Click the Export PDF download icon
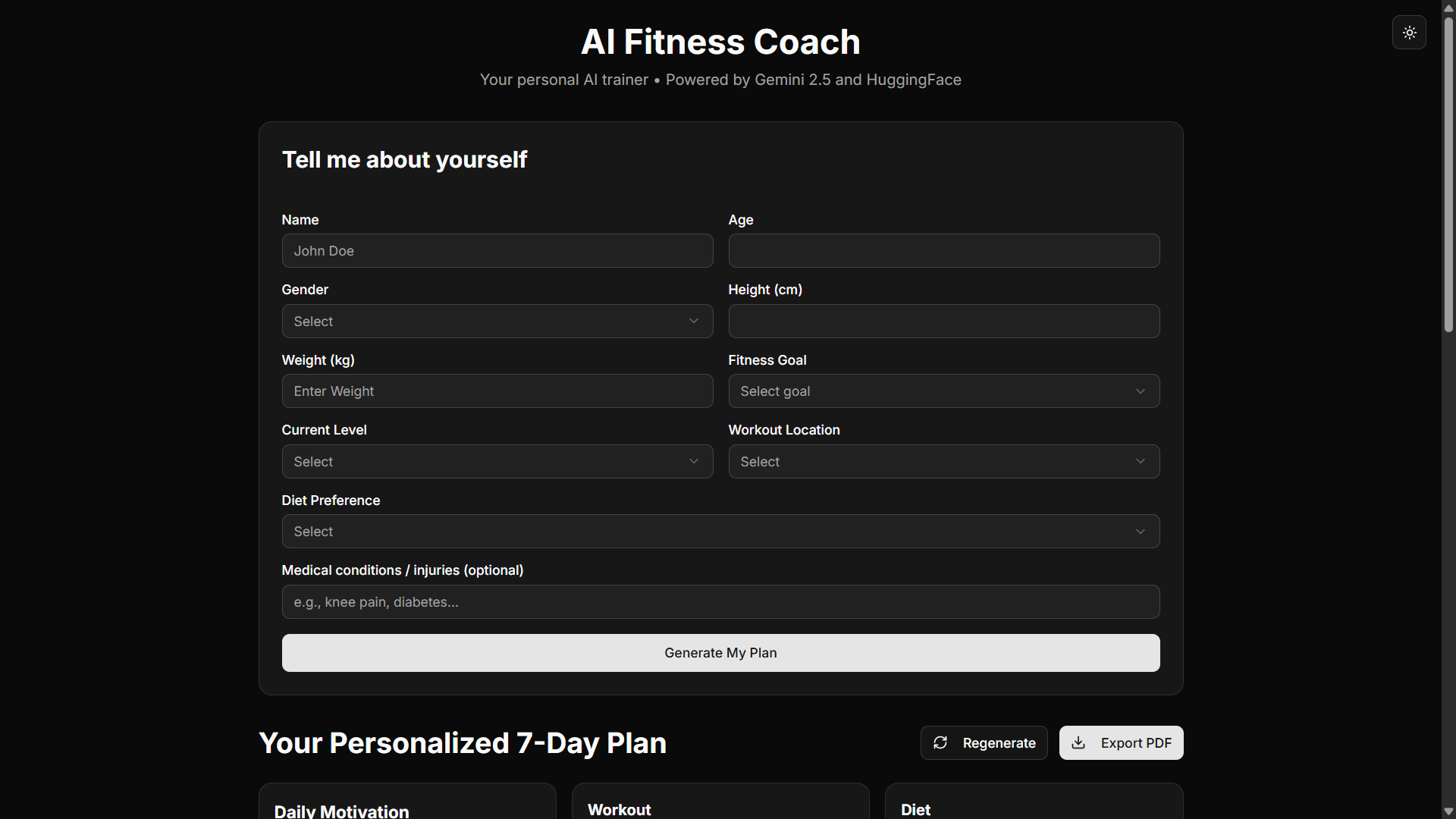This screenshot has width=1456, height=819. 1078,743
